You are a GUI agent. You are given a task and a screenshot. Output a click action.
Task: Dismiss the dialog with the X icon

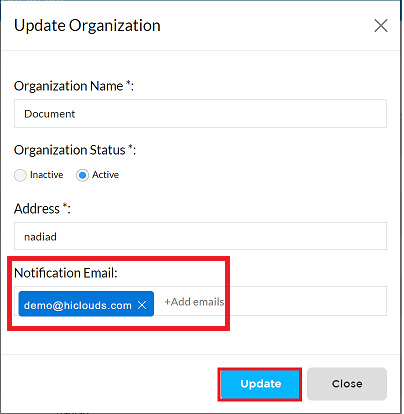point(381,26)
